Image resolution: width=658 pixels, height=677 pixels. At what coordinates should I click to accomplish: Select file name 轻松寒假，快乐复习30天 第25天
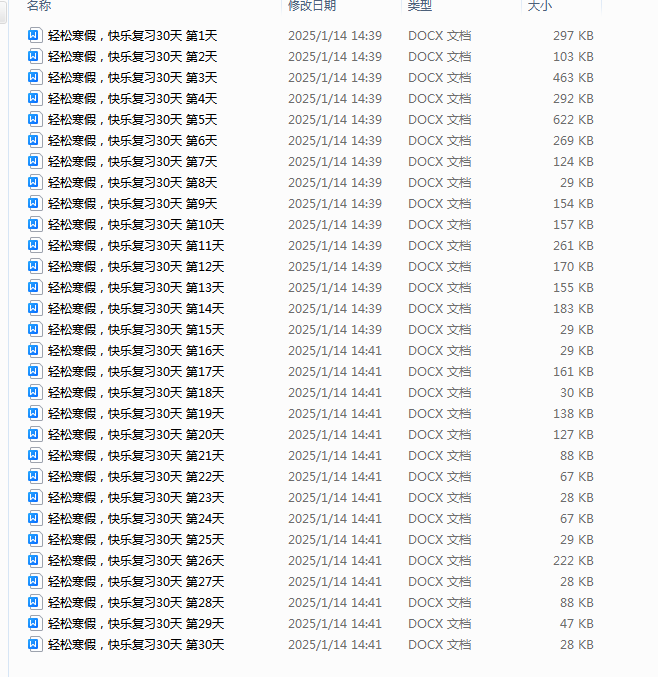(x=136, y=540)
